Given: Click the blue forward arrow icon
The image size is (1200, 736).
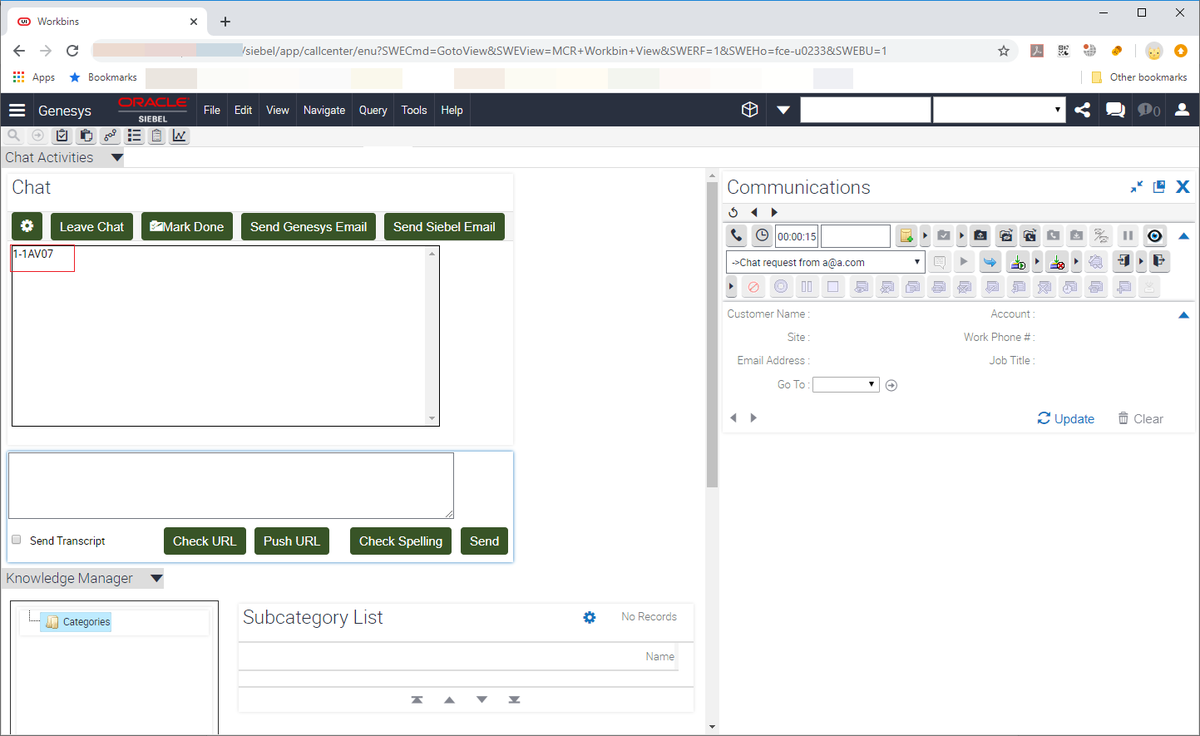Looking at the screenshot, I should pos(990,262).
